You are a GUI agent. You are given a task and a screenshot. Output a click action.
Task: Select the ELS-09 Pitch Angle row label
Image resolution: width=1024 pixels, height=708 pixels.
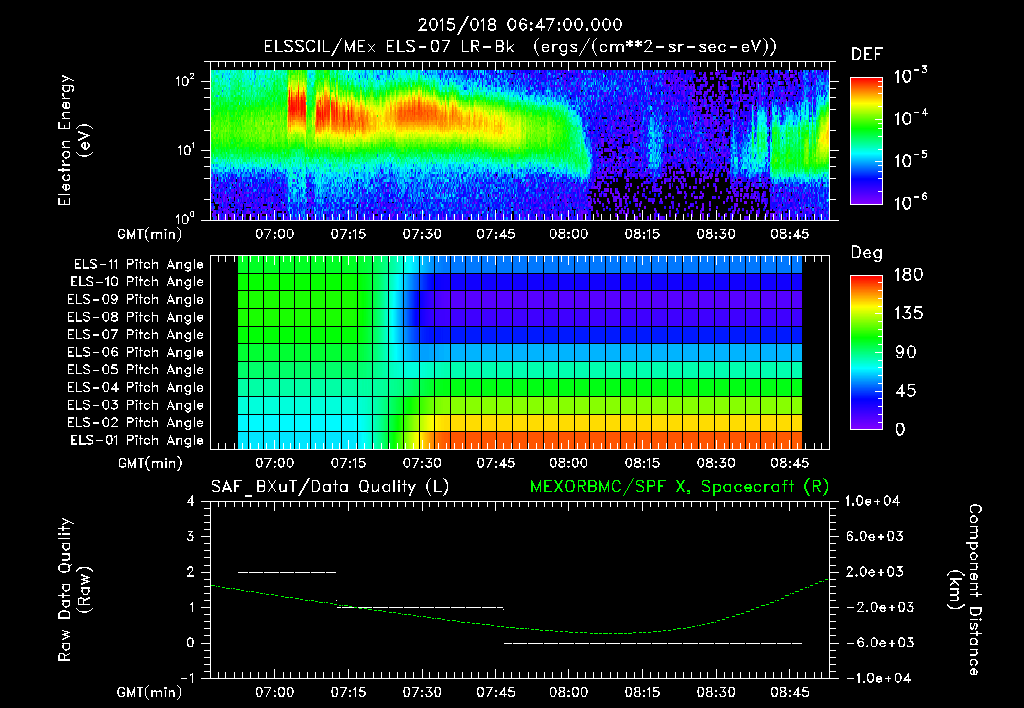point(136,299)
